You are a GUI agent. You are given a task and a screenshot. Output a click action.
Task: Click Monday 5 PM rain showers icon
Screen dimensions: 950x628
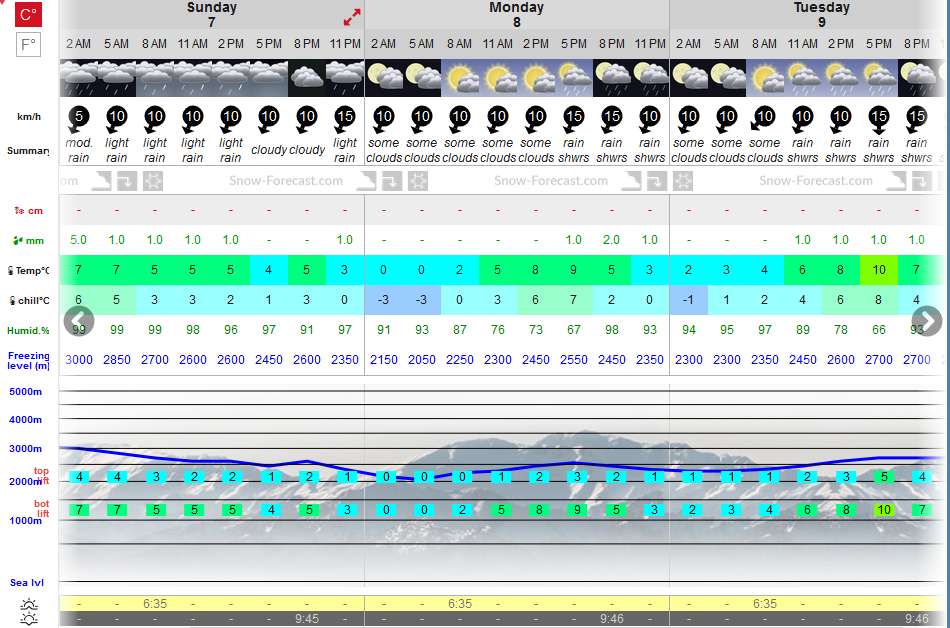click(x=574, y=78)
